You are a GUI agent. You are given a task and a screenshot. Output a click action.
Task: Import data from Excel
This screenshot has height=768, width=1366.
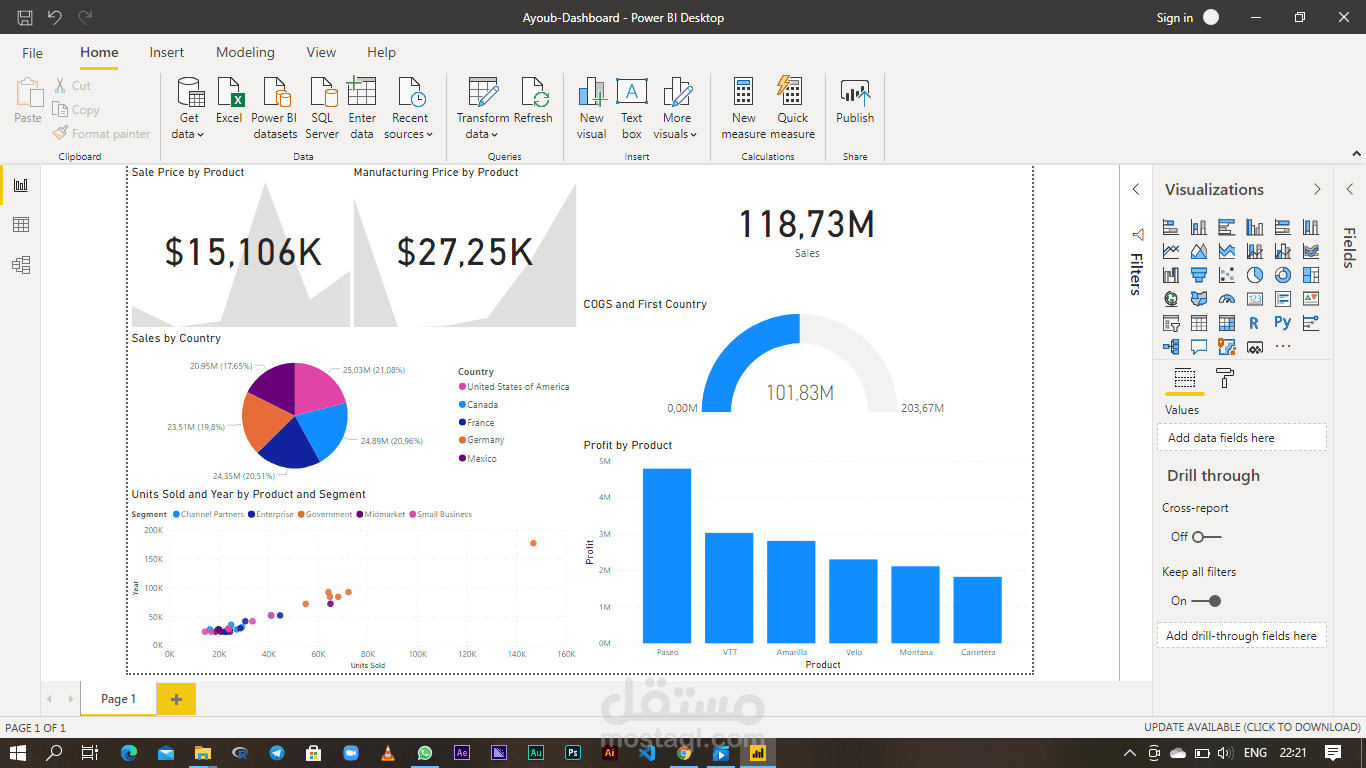pyautogui.click(x=229, y=102)
